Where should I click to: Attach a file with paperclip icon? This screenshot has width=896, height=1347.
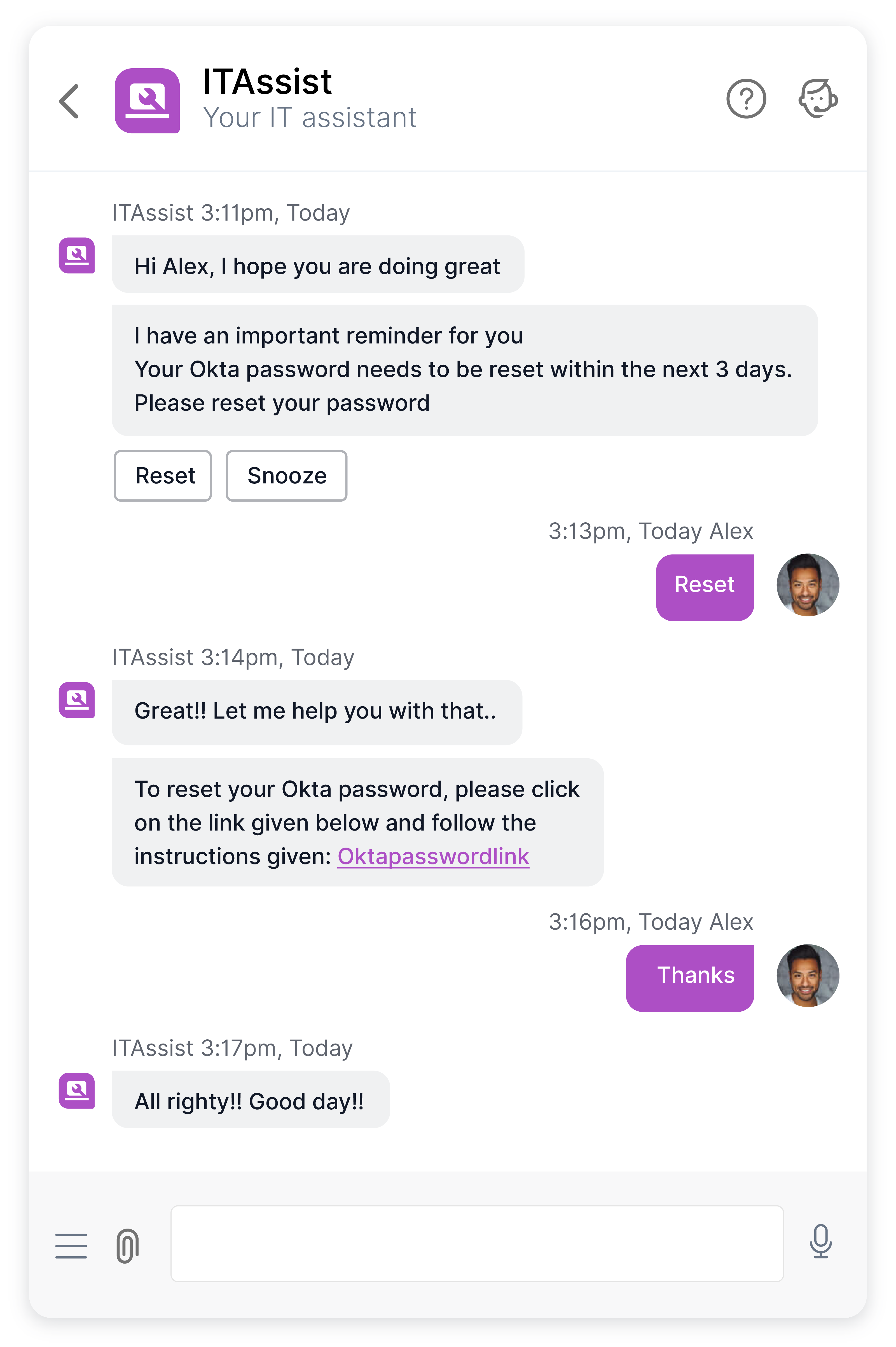click(x=127, y=1246)
